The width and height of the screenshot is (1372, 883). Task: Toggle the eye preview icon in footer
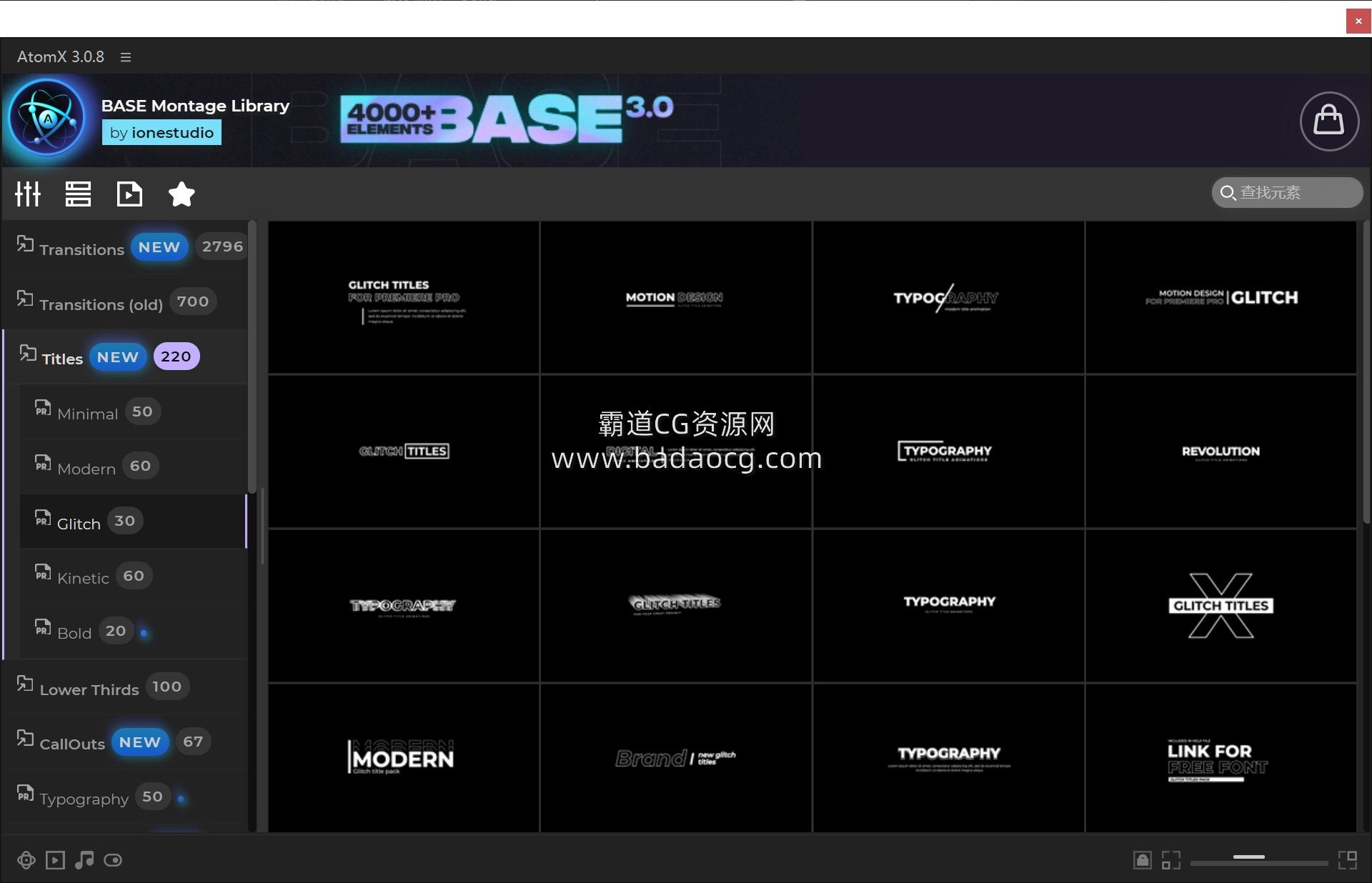coord(113,860)
